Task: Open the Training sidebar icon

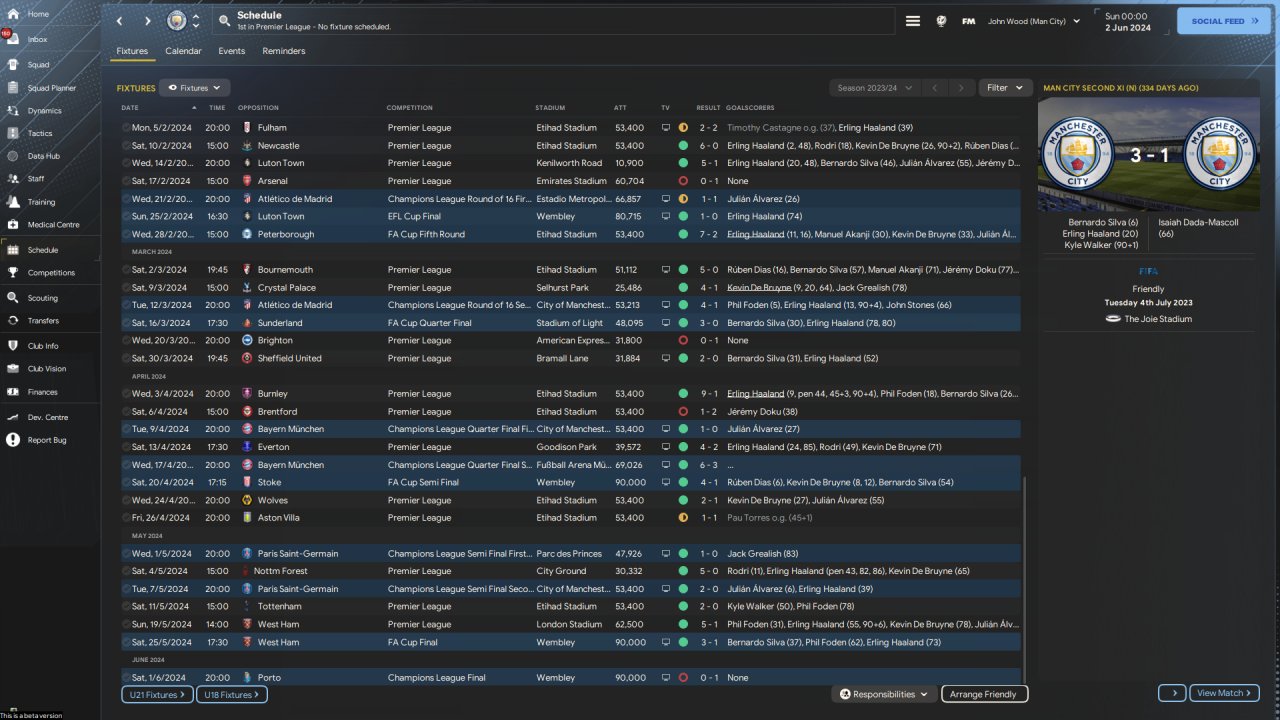Action: click(13, 202)
